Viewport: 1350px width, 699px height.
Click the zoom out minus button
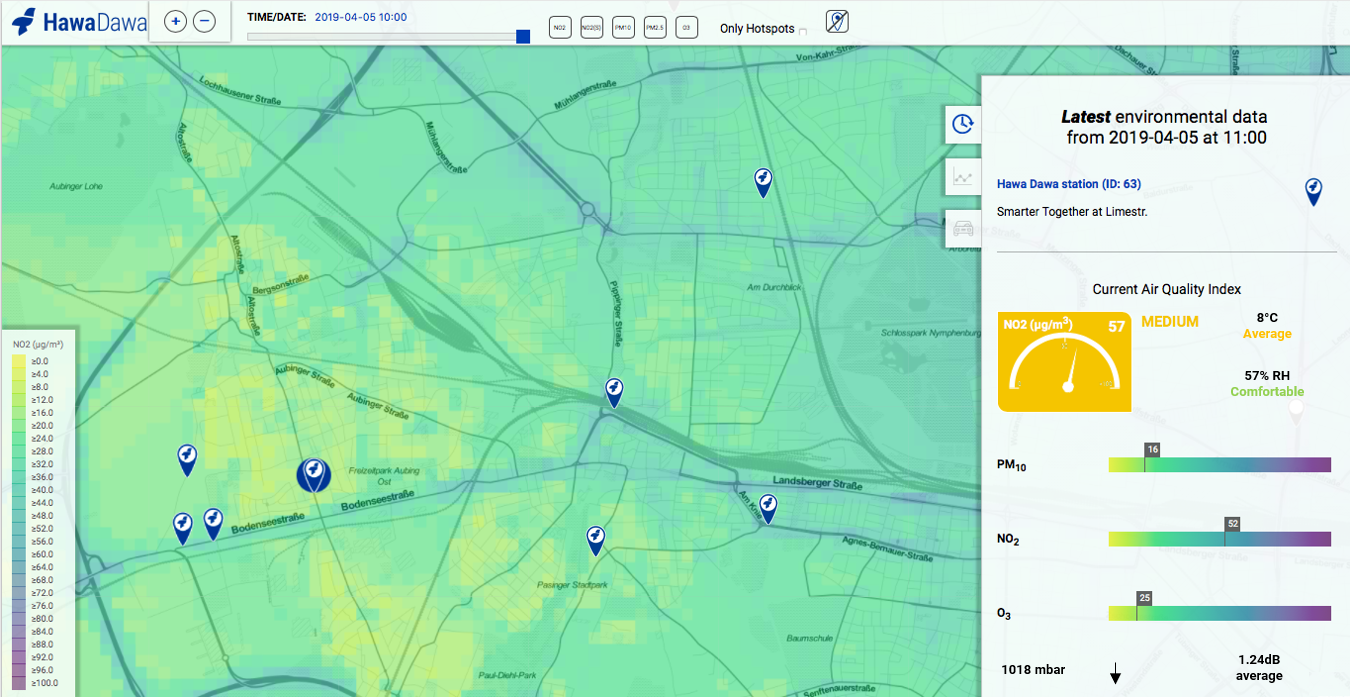click(x=204, y=21)
